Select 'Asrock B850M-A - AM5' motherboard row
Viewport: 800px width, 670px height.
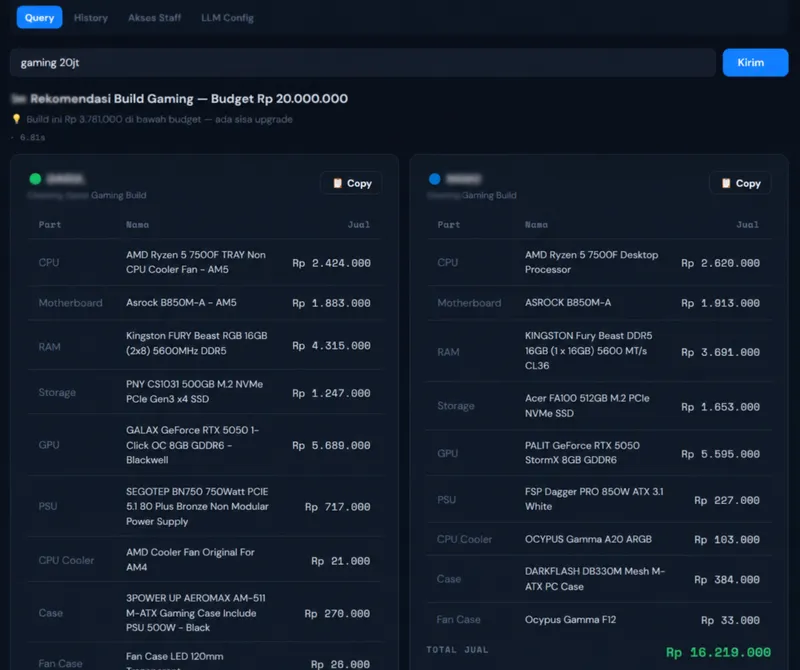coord(205,303)
